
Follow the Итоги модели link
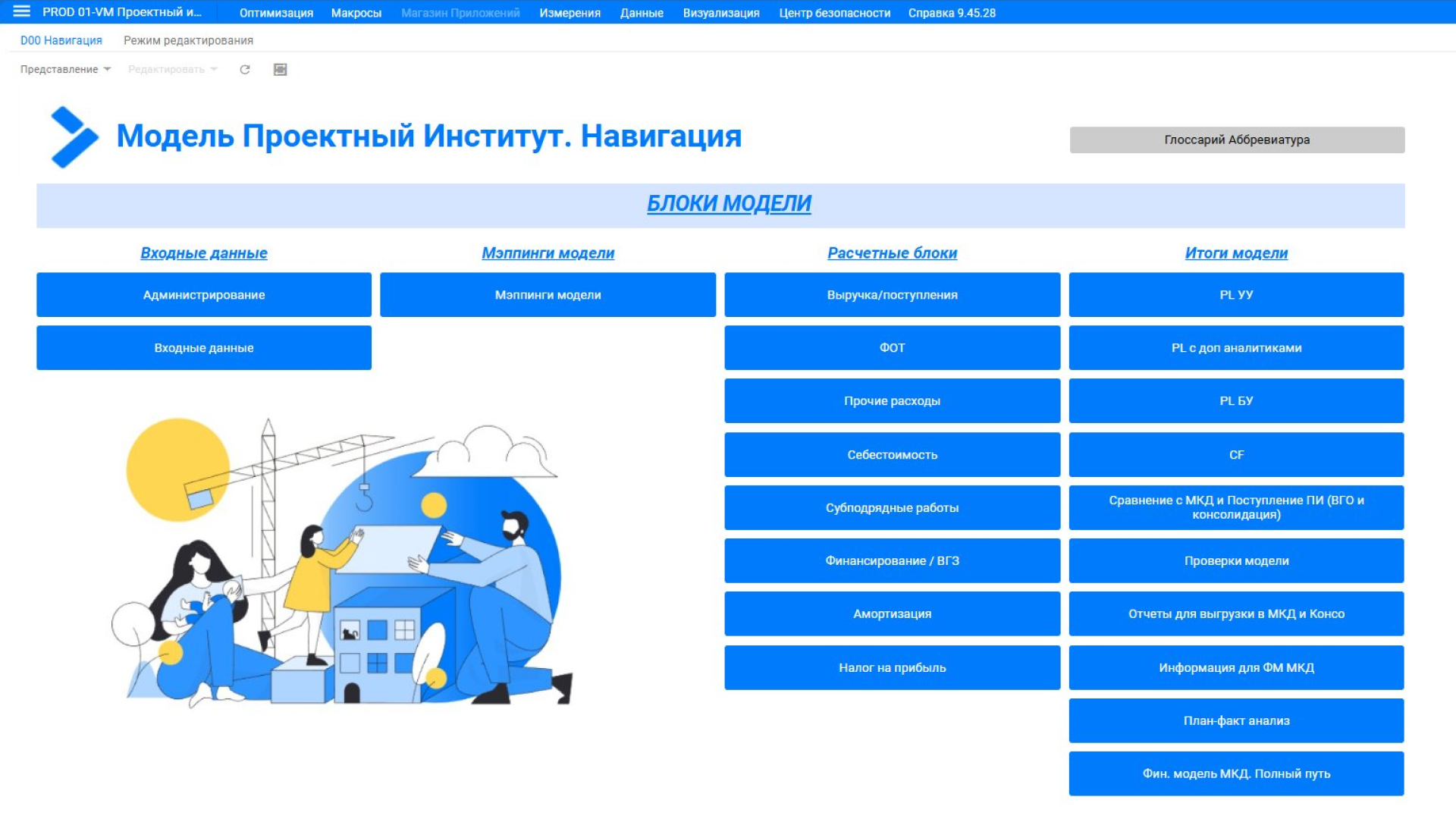pos(1235,253)
